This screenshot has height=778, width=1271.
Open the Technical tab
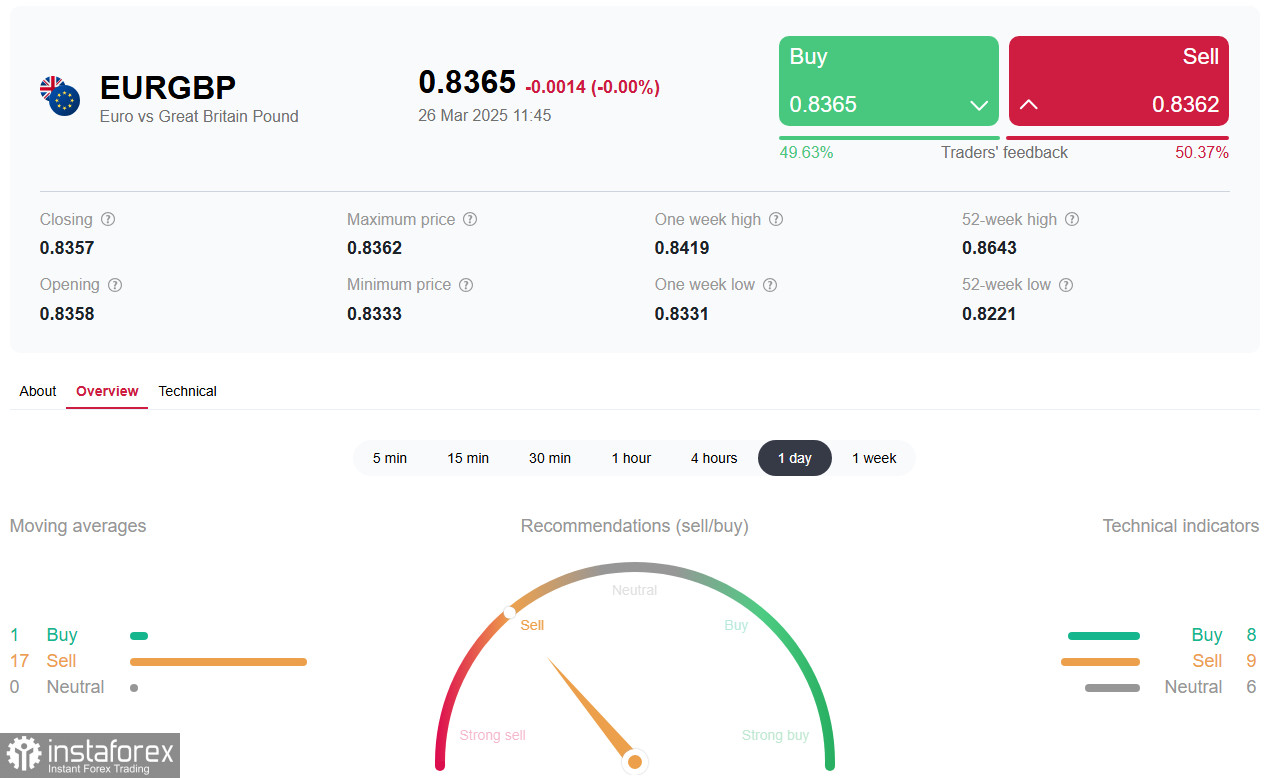point(187,391)
